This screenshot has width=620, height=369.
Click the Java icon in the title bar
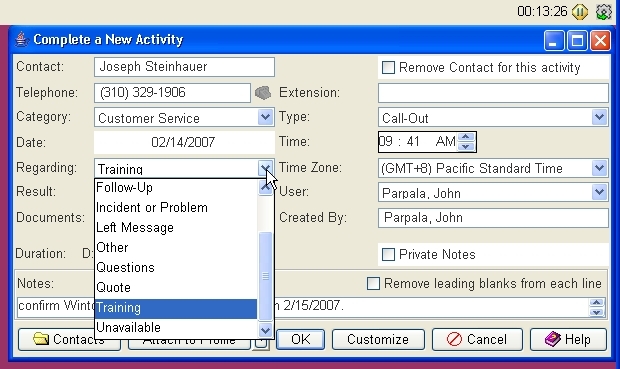(x=22, y=40)
